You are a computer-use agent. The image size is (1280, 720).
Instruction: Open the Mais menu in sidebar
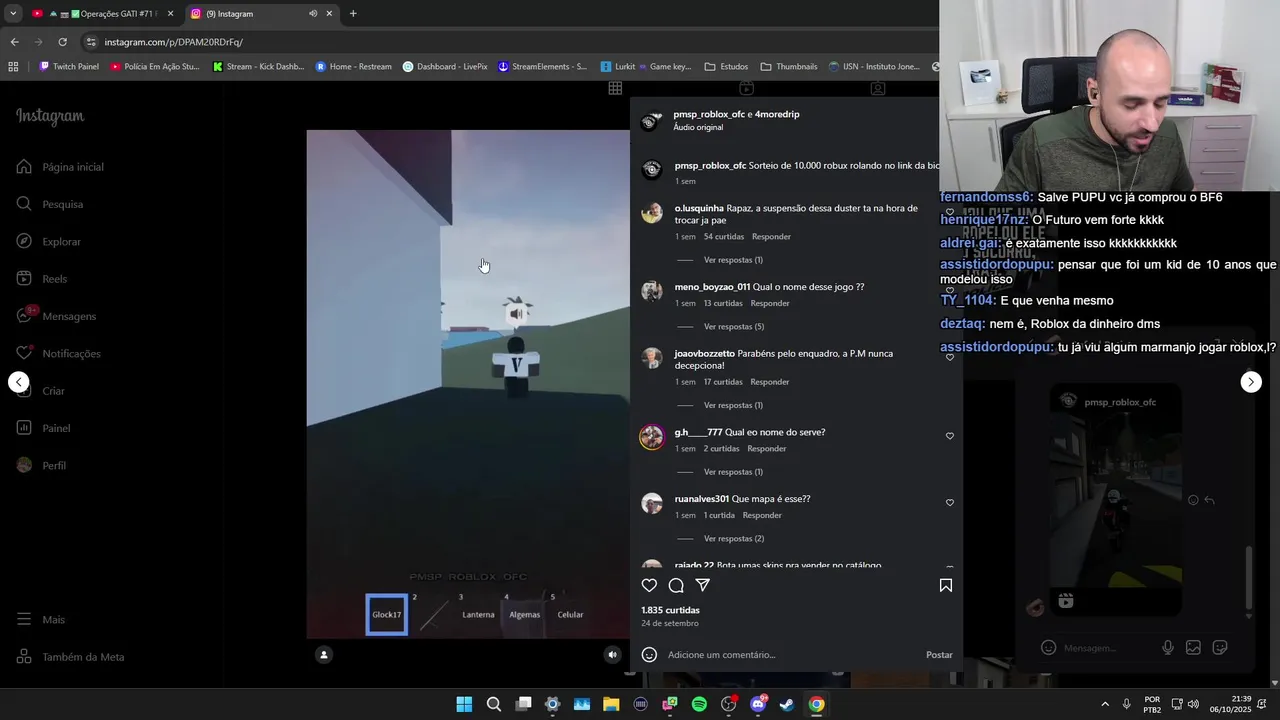40,620
